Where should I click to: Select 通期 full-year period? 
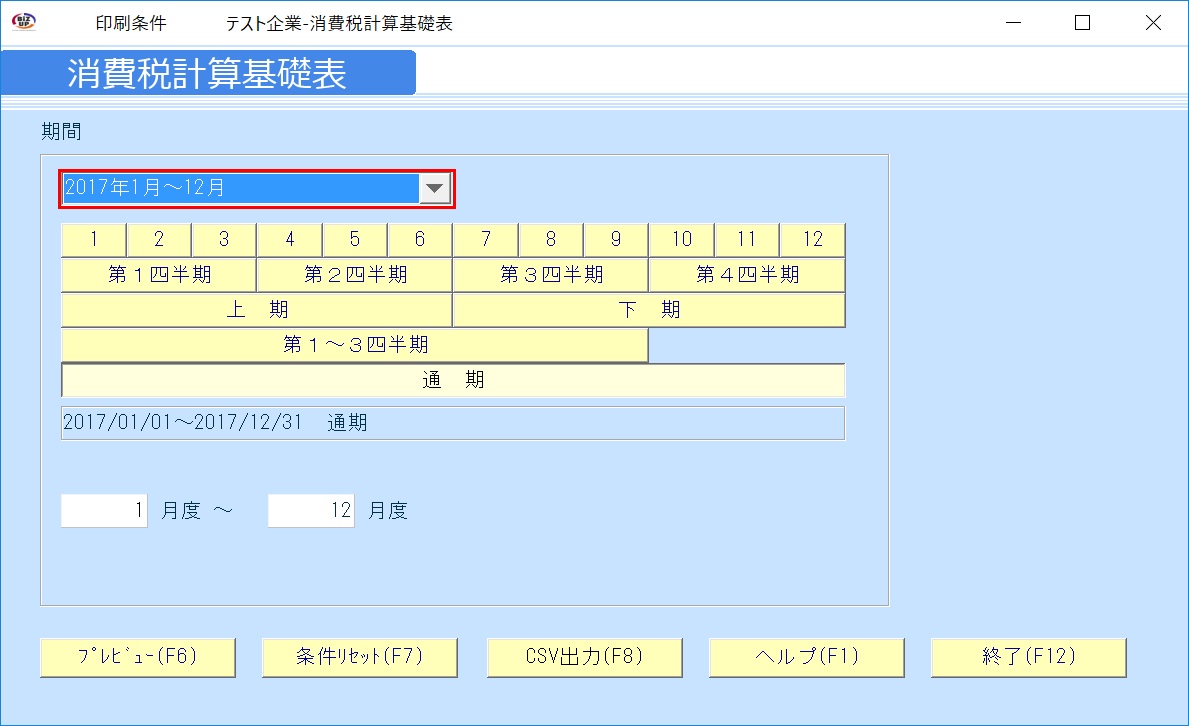452,380
